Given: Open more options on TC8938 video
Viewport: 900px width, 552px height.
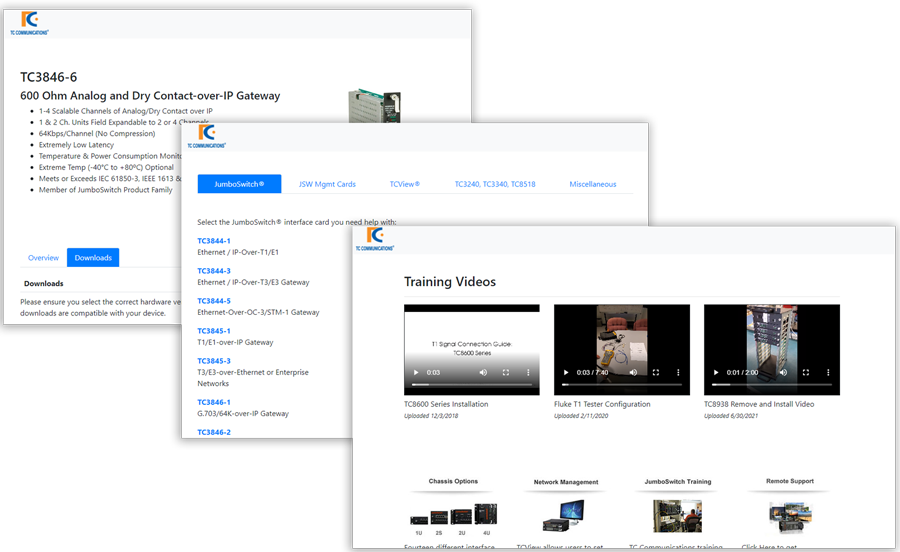Looking at the screenshot, I should pyautogui.click(x=828, y=372).
